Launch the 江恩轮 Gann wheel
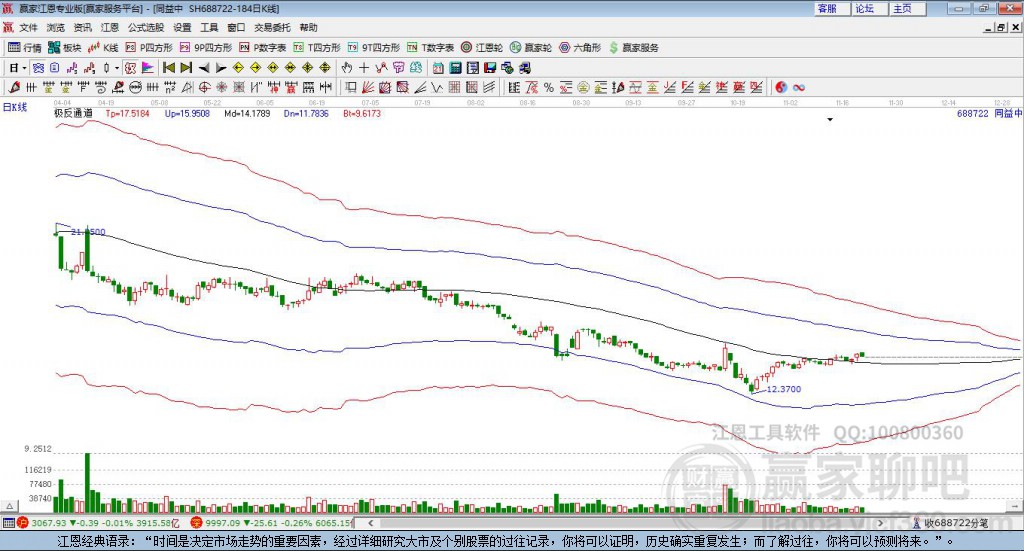The image size is (1024, 551). click(x=482, y=48)
